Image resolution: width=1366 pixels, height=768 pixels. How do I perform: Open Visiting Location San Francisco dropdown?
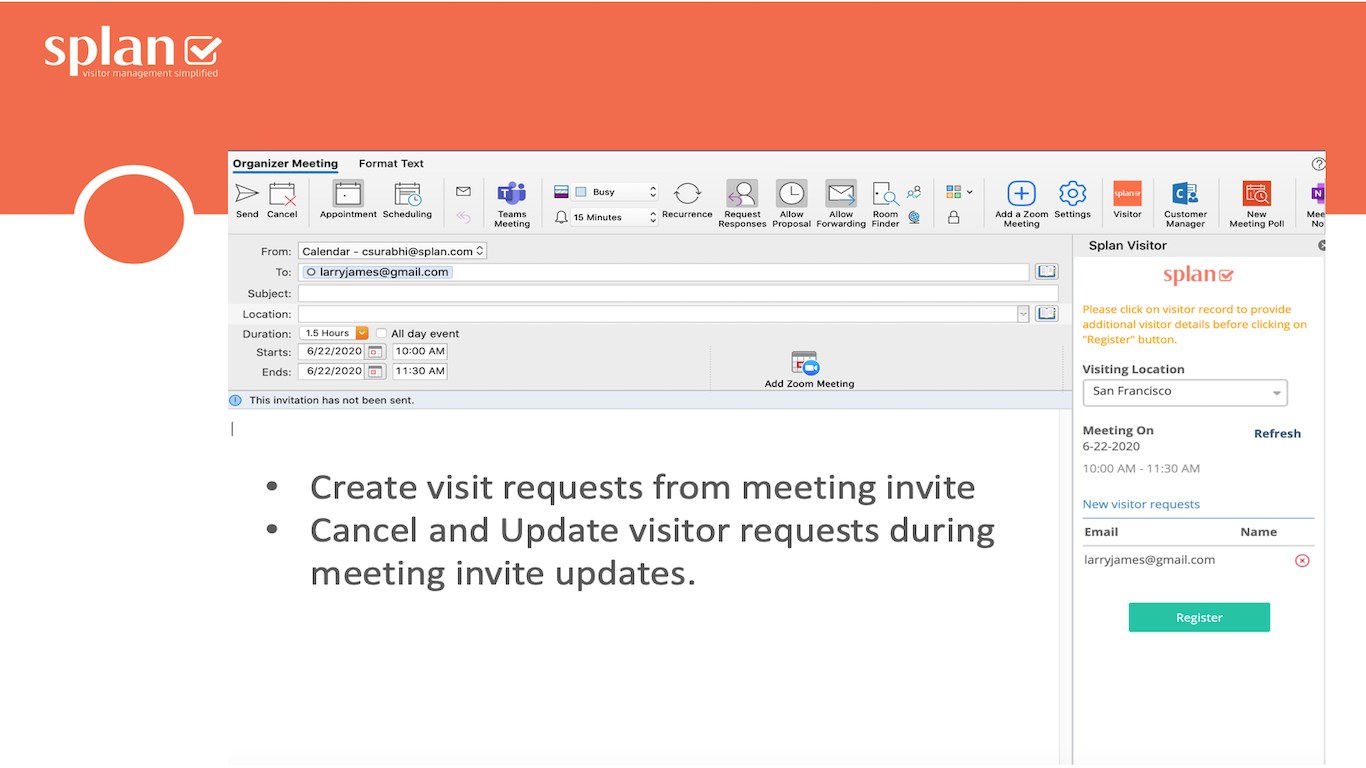(x=1185, y=392)
